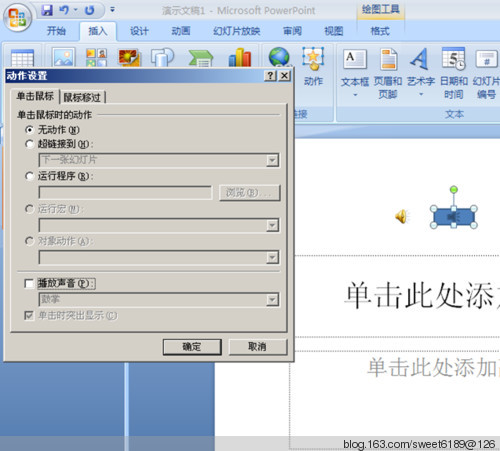This screenshot has width=500, height=451.
Task: Open the 审阅 ribbon tab
Action: pos(292,31)
